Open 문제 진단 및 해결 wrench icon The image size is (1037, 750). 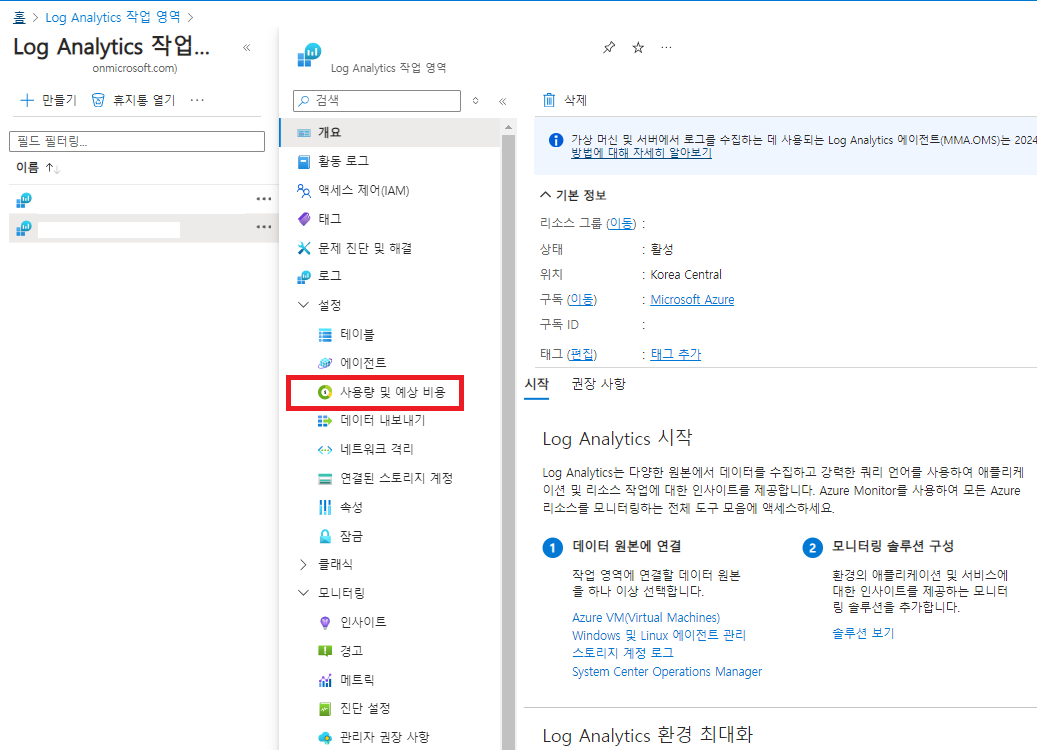[x=304, y=248]
